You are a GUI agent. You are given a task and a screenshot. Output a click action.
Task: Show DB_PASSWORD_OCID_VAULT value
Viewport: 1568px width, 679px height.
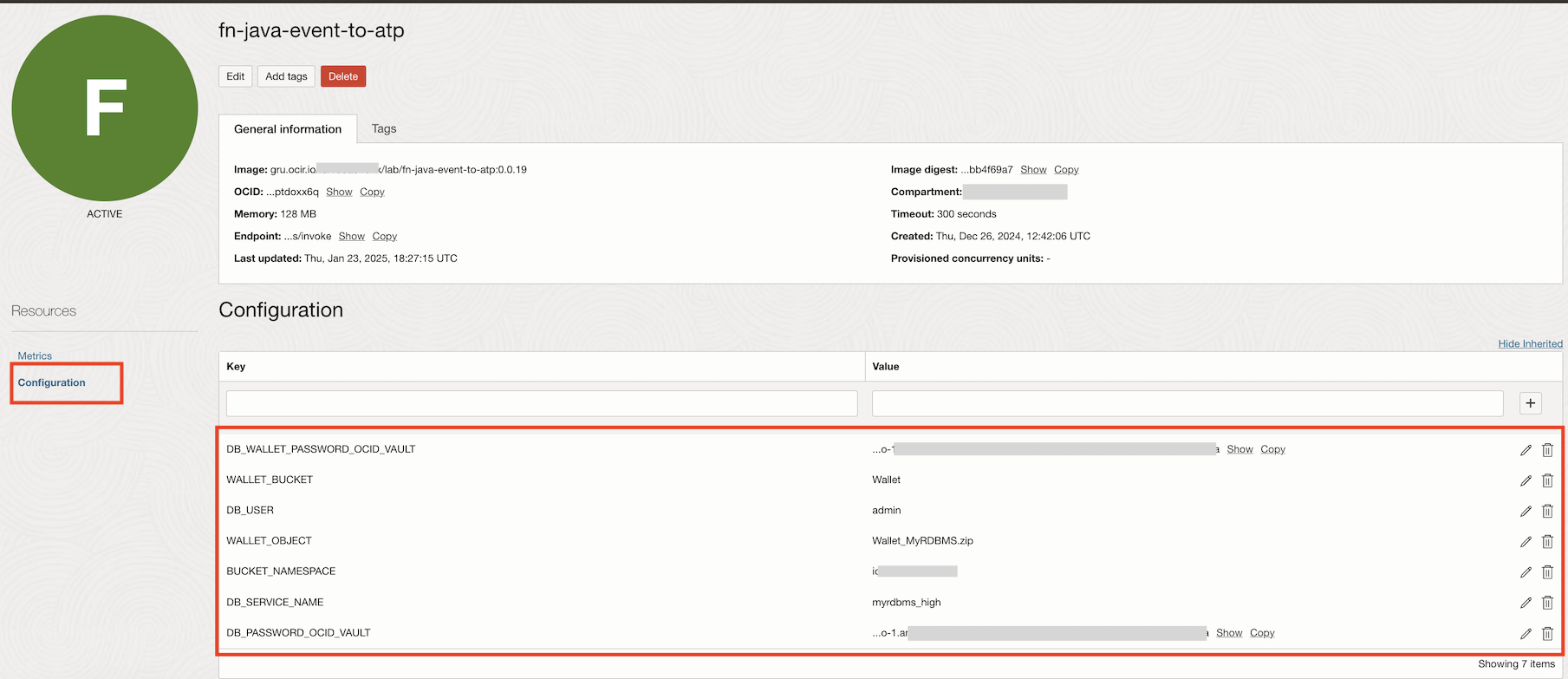pyautogui.click(x=1229, y=633)
